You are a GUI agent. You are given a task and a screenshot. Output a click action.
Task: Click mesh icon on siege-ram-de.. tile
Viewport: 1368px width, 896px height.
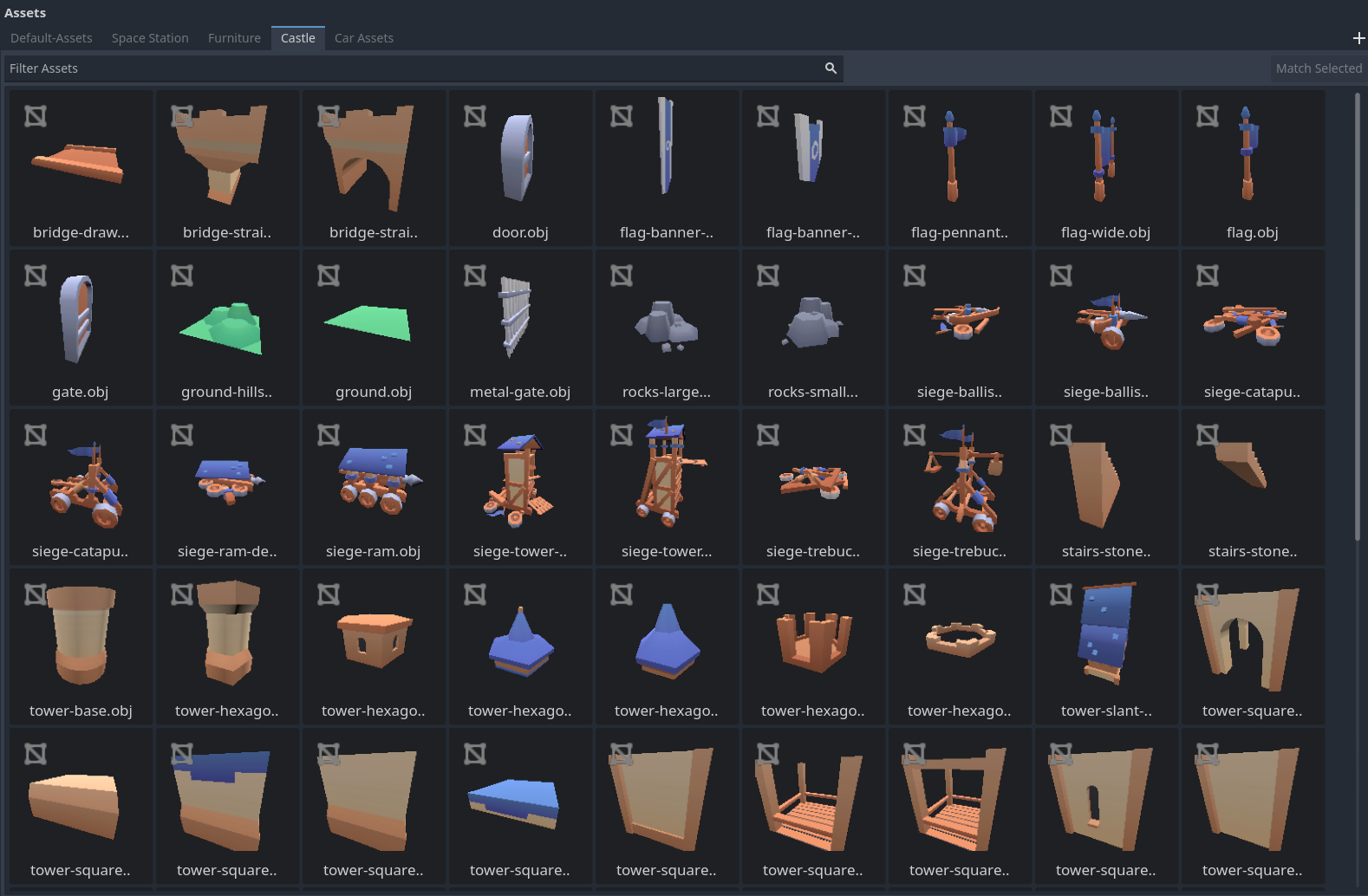182,435
